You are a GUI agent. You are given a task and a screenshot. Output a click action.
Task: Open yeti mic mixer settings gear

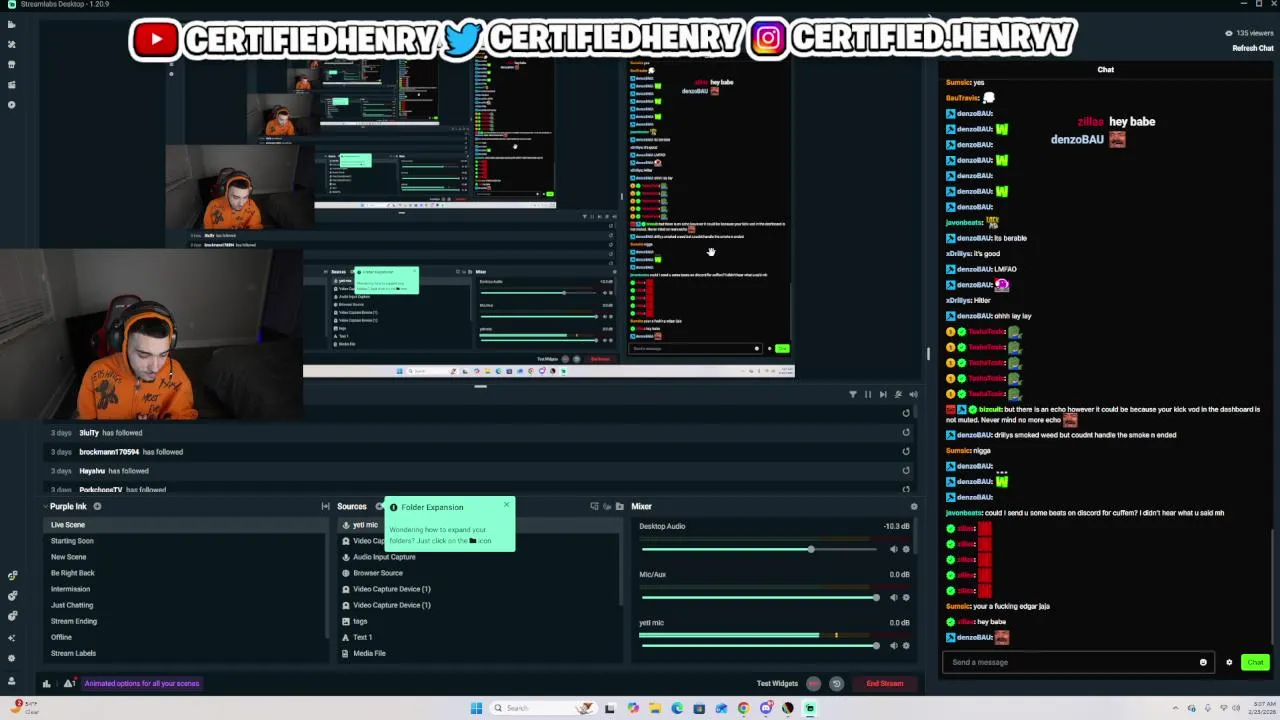906,645
